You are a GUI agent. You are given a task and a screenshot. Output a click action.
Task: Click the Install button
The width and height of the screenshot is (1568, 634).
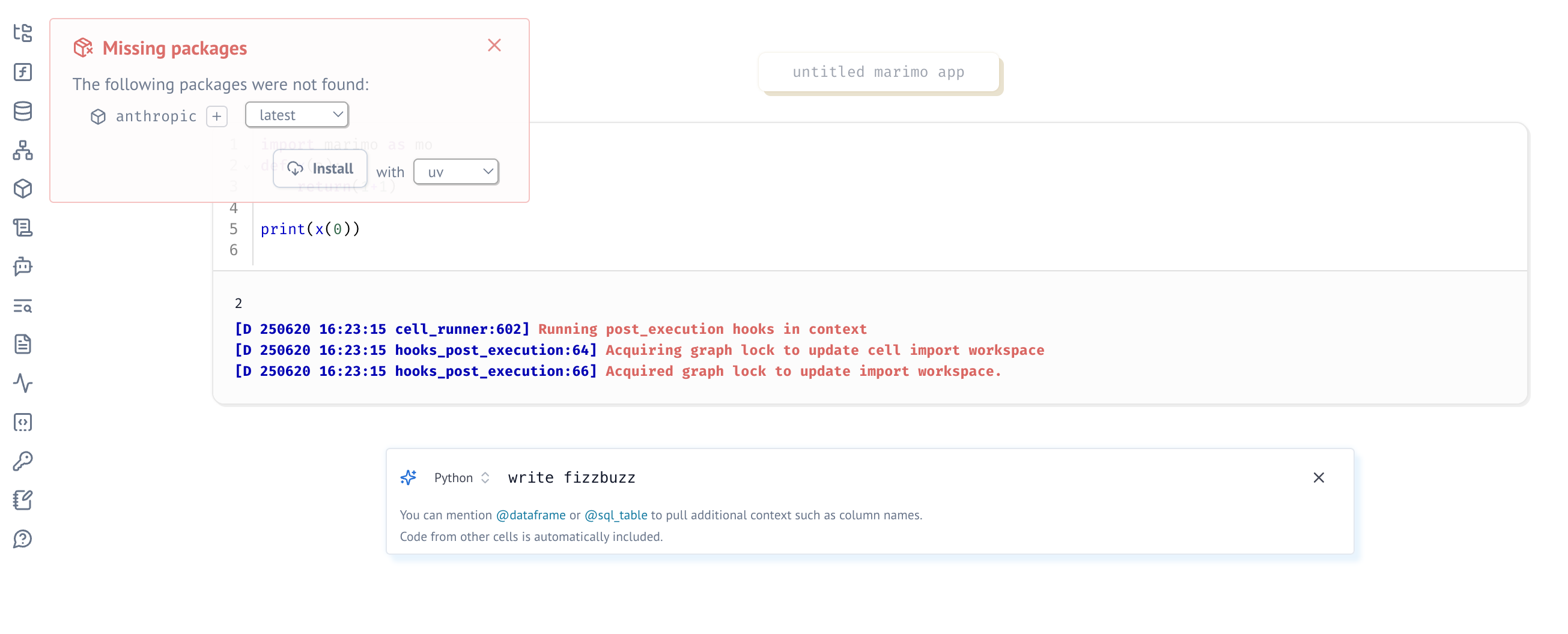click(320, 169)
